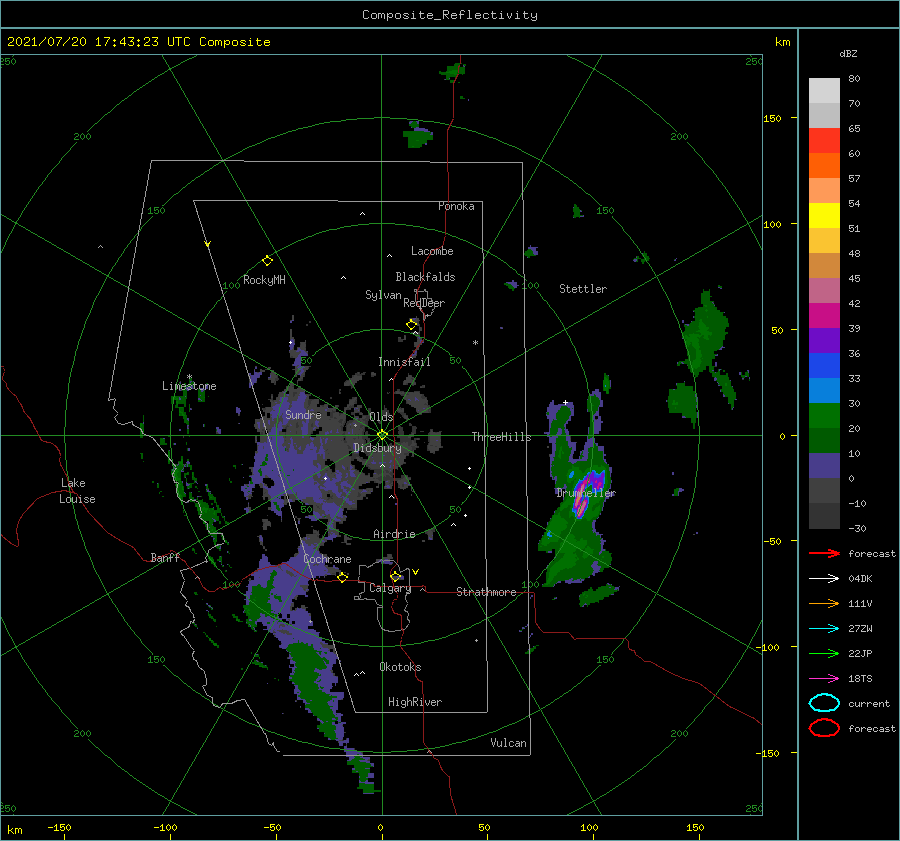Click the Composite_Reflectivity title
The width and height of the screenshot is (900, 841).
coord(450,15)
